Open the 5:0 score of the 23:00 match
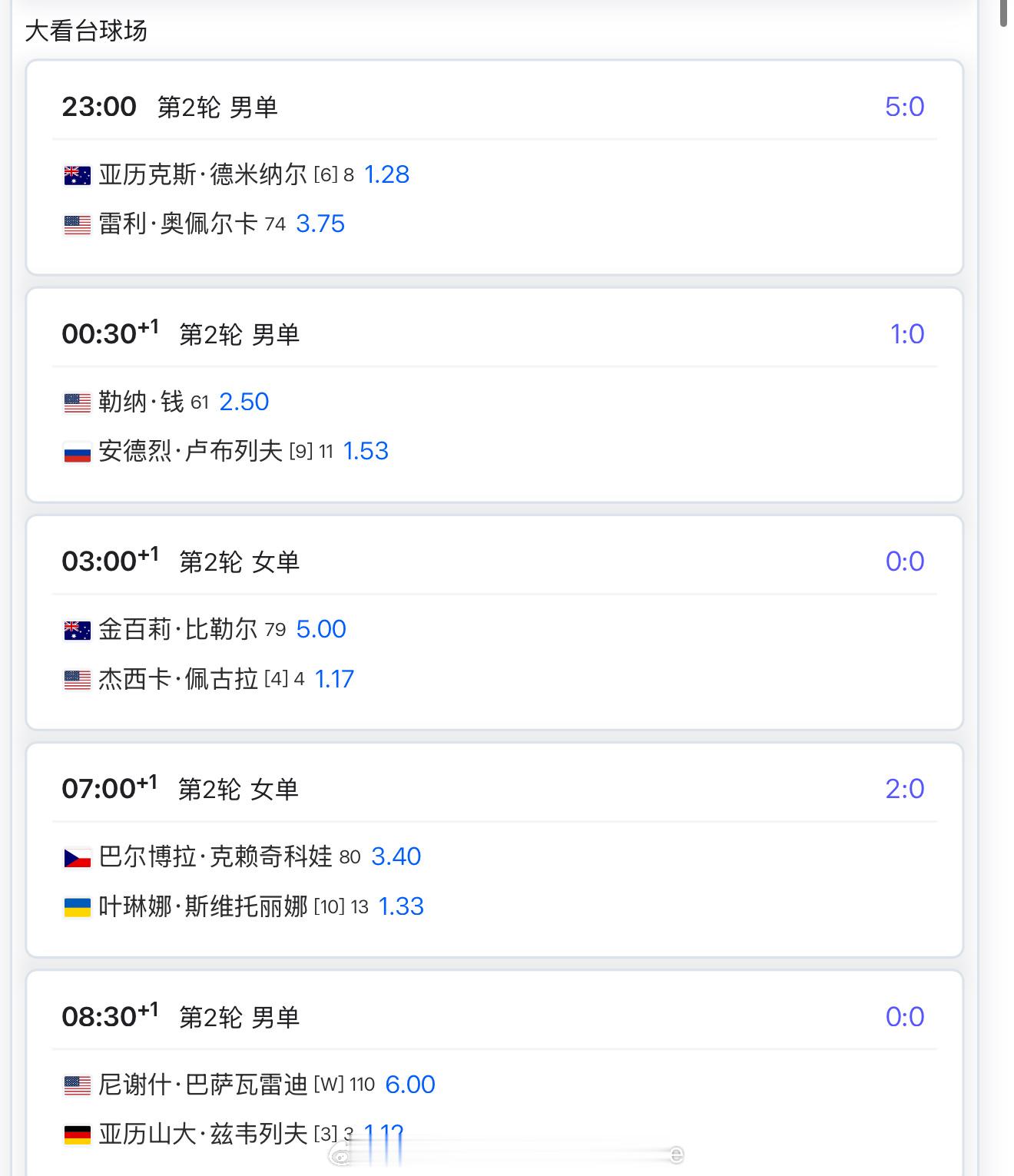Screen dimensions: 1014x1176 point(904,107)
